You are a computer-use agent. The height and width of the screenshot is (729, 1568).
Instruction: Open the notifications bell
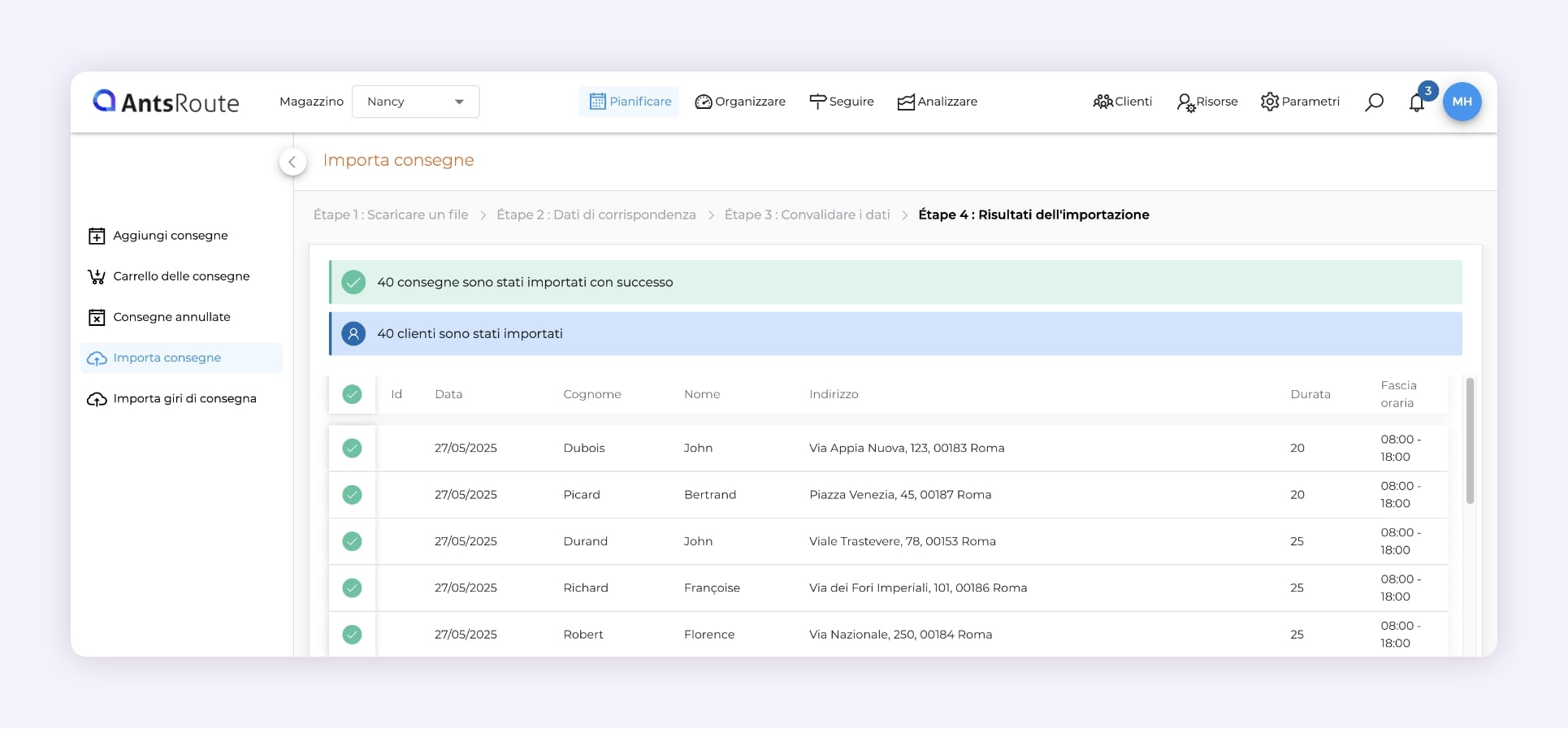(1417, 102)
